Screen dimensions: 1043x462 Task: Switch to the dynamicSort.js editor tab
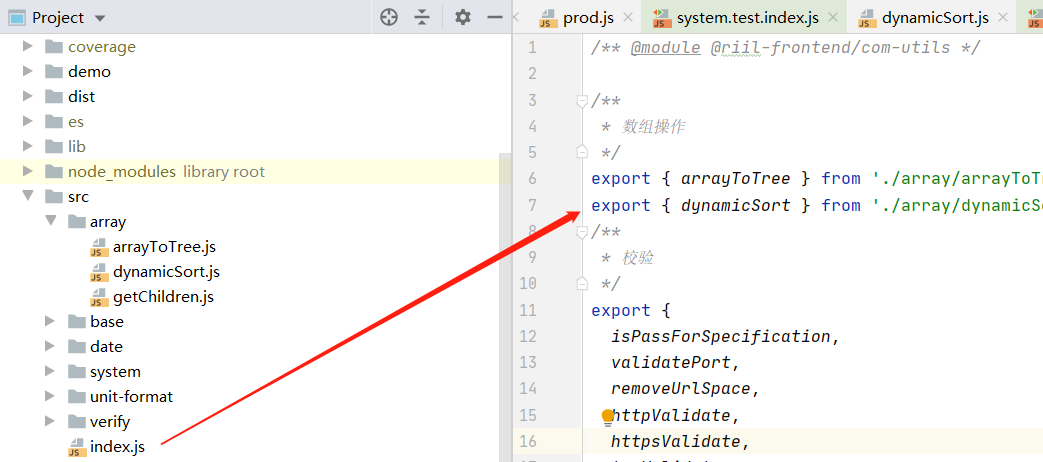pyautogui.click(x=934, y=18)
